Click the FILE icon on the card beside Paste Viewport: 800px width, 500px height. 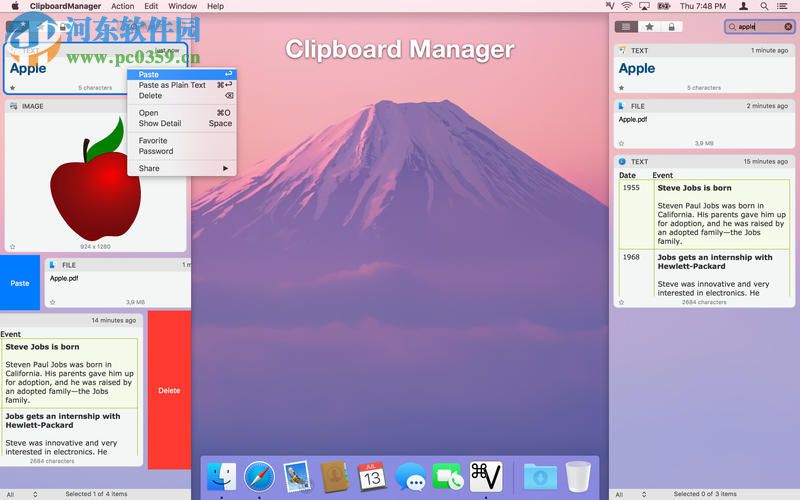52,265
